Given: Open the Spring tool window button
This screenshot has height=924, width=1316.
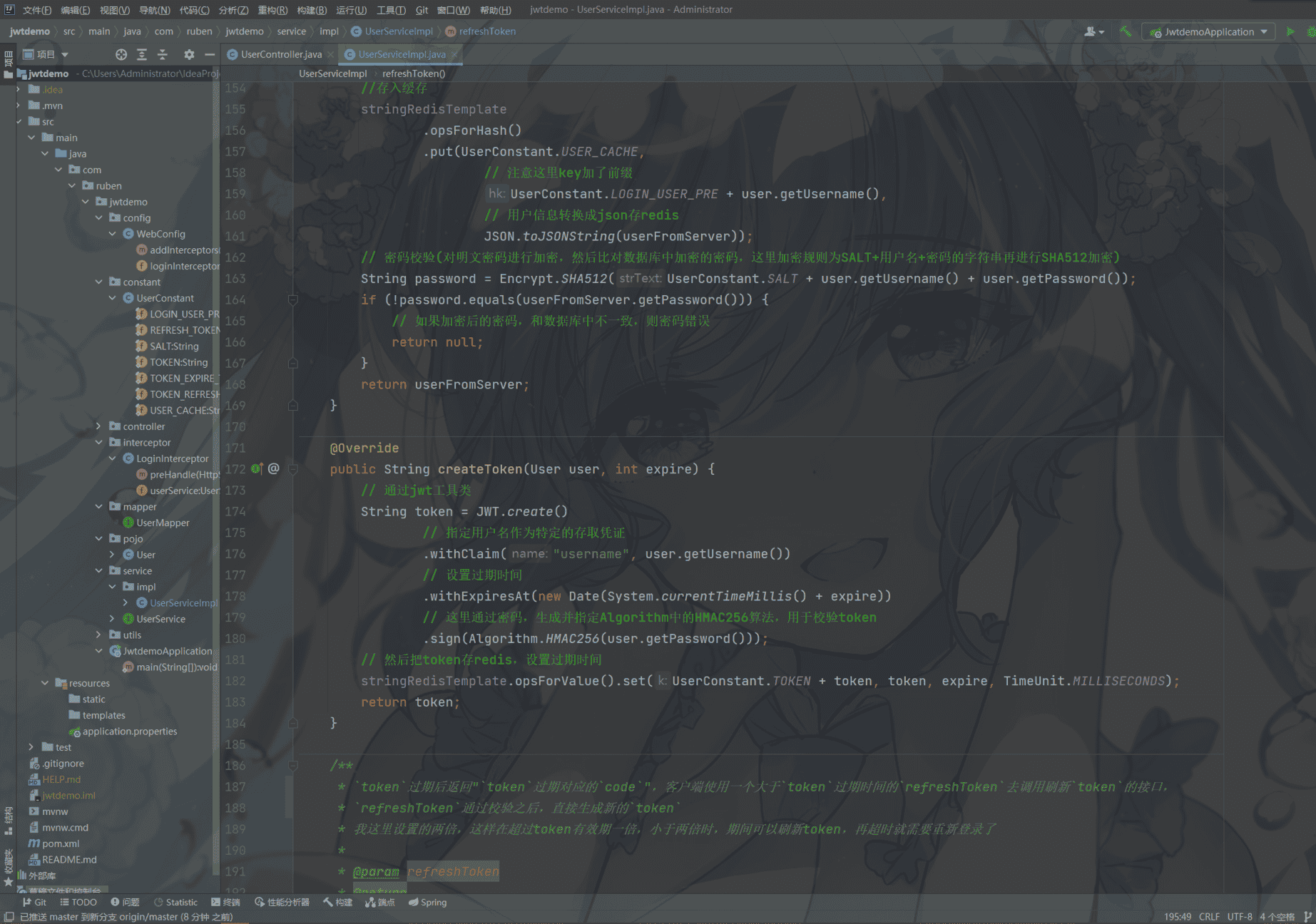Looking at the screenshot, I should 428,902.
